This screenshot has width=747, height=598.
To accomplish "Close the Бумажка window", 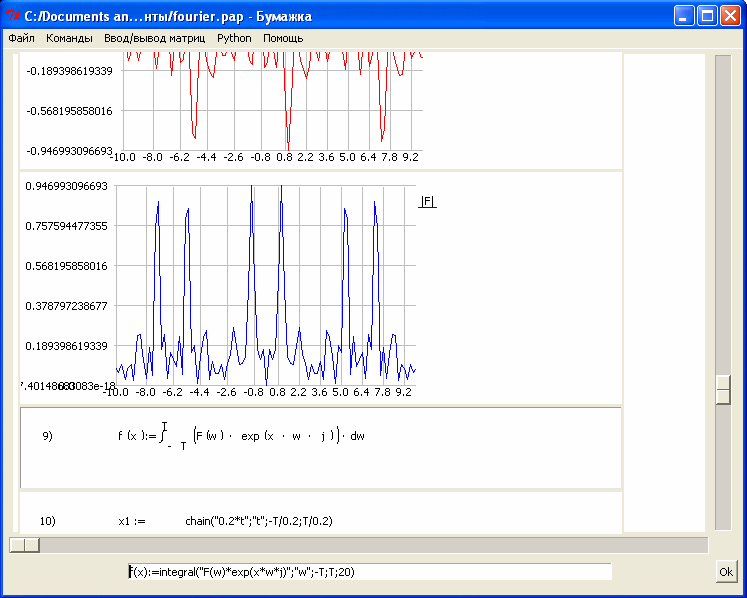I will tap(730, 16).
